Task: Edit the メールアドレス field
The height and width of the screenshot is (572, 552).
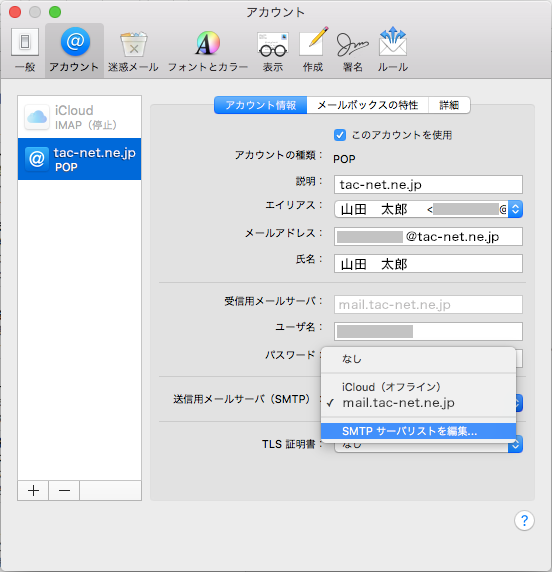Action: pyautogui.click(x=428, y=237)
